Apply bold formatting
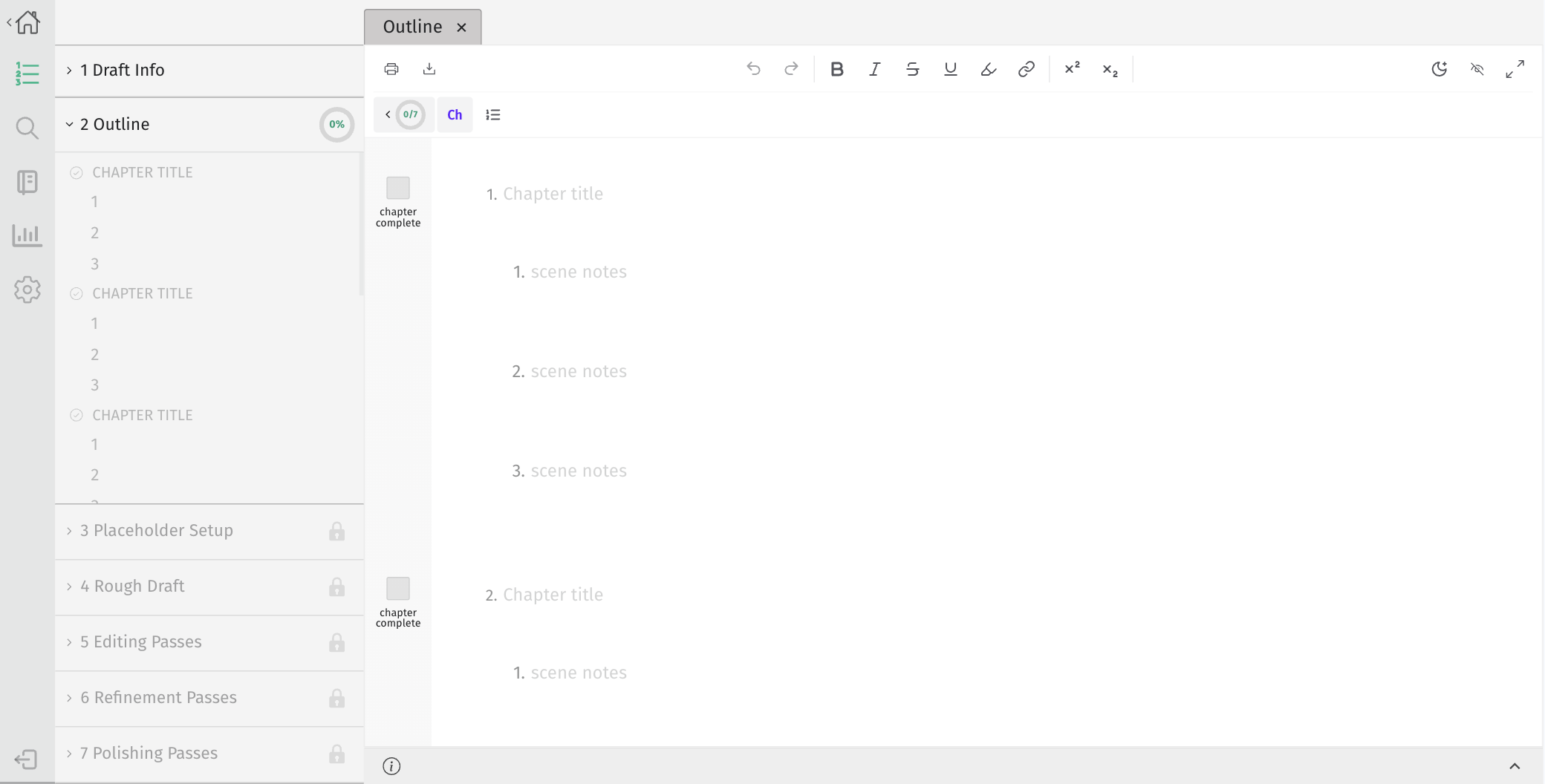Image resolution: width=1545 pixels, height=784 pixels. coord(837,69)
